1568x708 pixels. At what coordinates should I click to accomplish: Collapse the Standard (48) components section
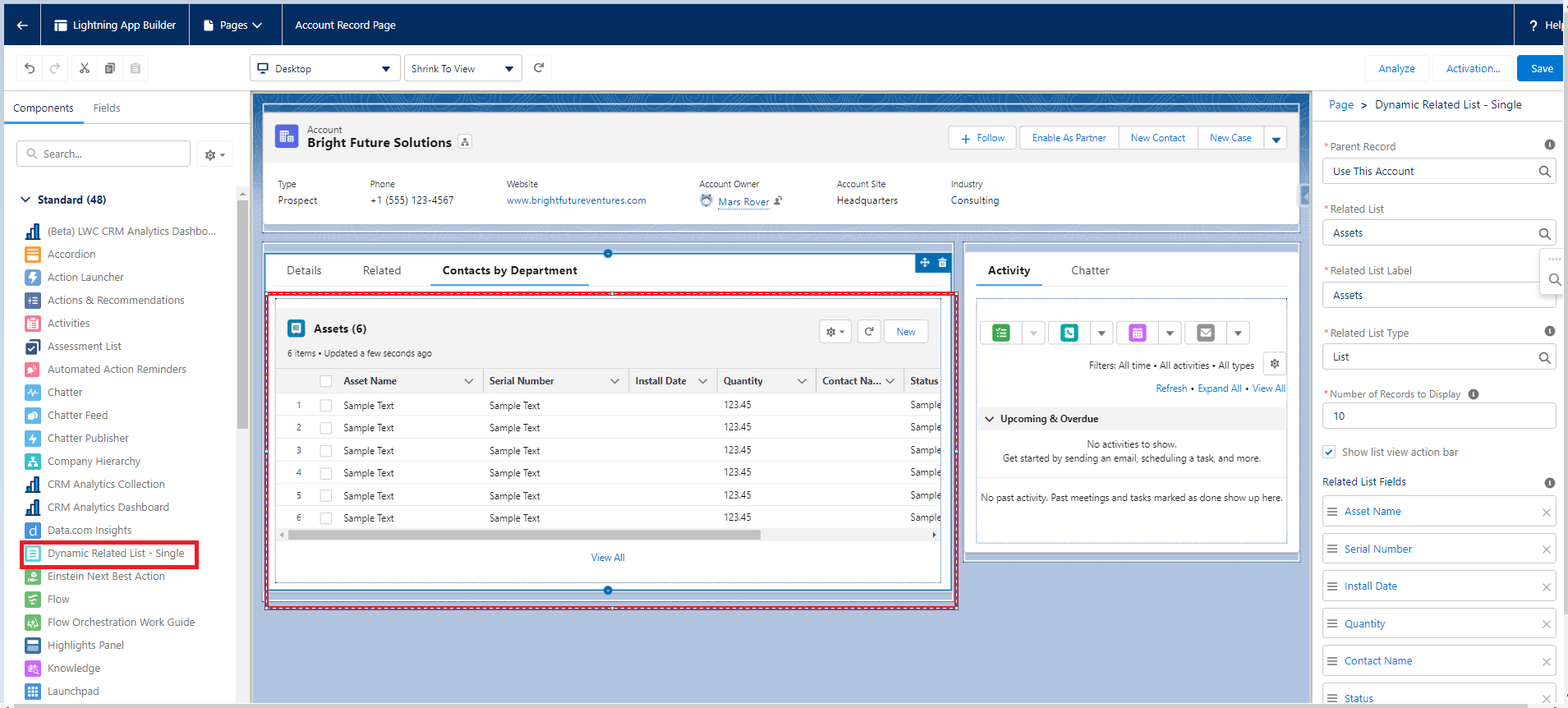[x=24, y=200]
